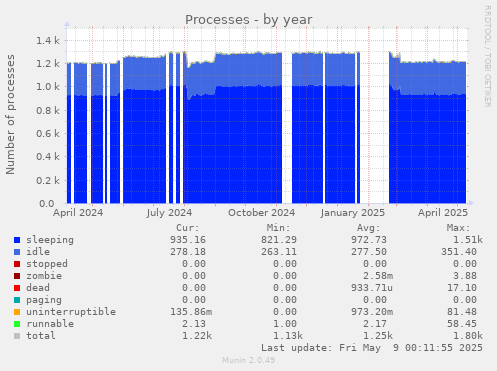The height and width of the screenshot is (371, 497).
Task: Click the 'April 2024' x-axis label
Action: pyautogui.click(x=78, y=213)
